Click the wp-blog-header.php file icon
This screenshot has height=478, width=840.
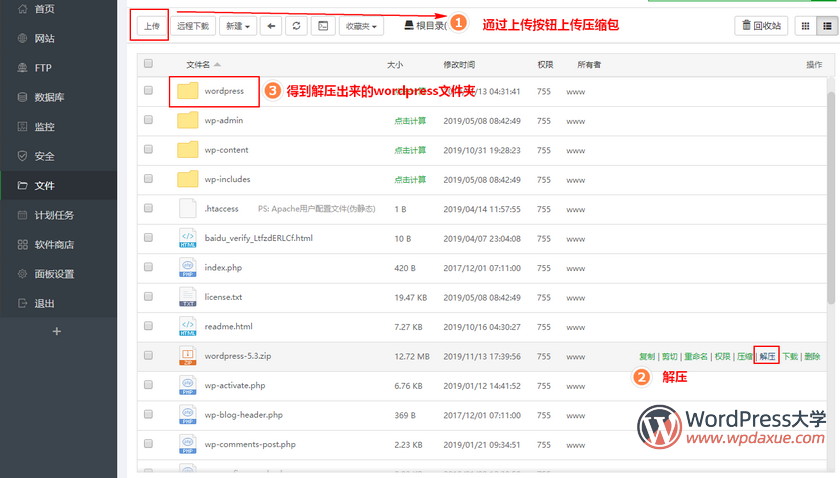coord(188,415)
